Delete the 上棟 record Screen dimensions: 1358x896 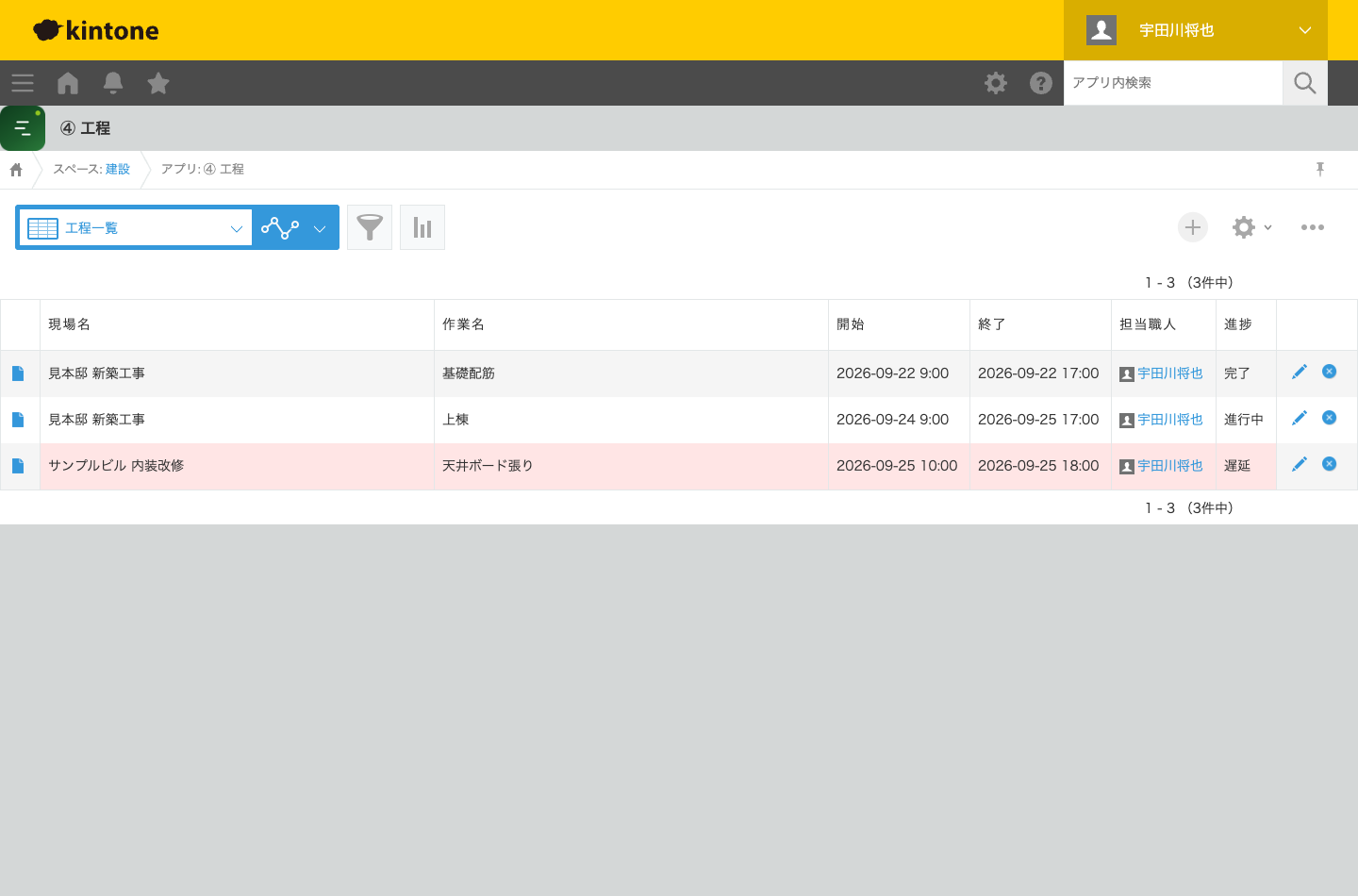[x=1330, y=418]
